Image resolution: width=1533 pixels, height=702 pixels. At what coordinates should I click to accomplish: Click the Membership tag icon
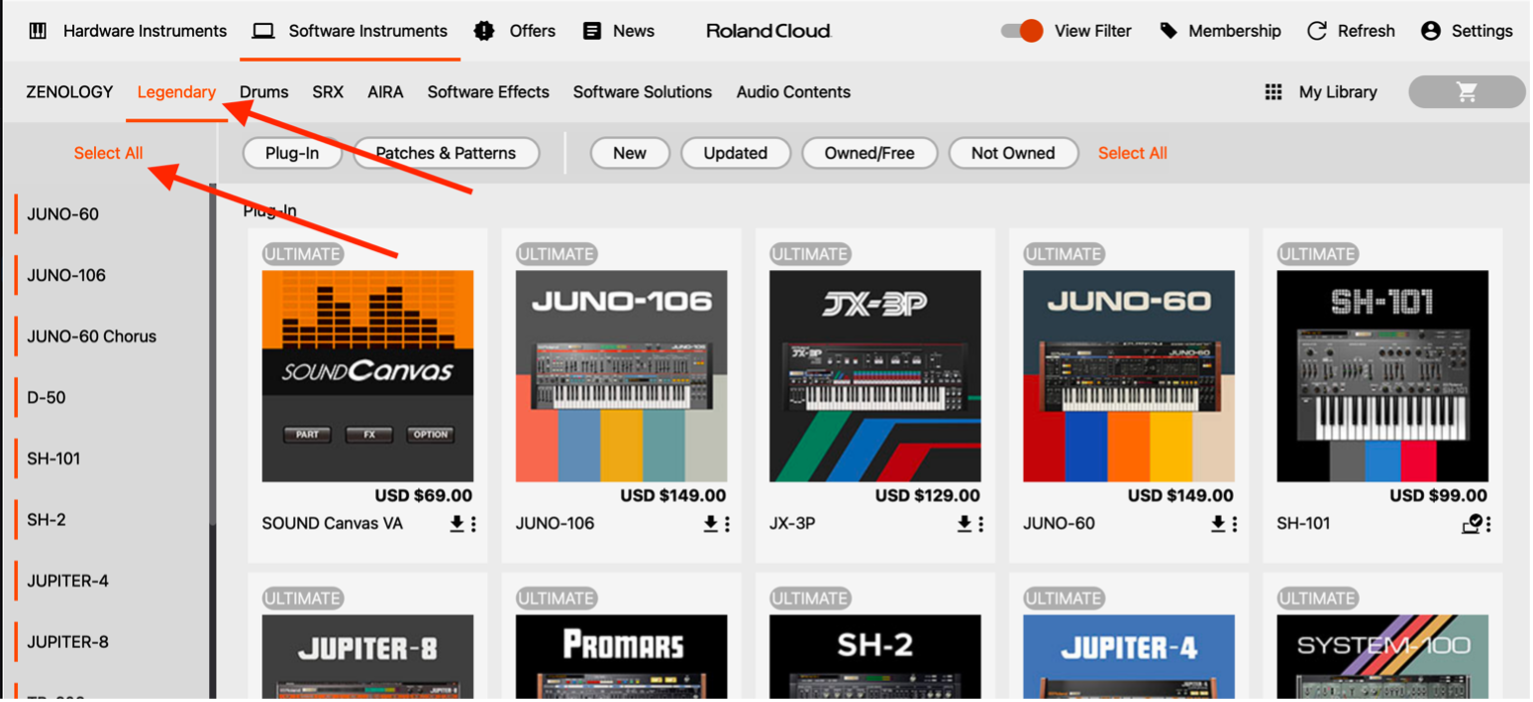[1168, 30]
